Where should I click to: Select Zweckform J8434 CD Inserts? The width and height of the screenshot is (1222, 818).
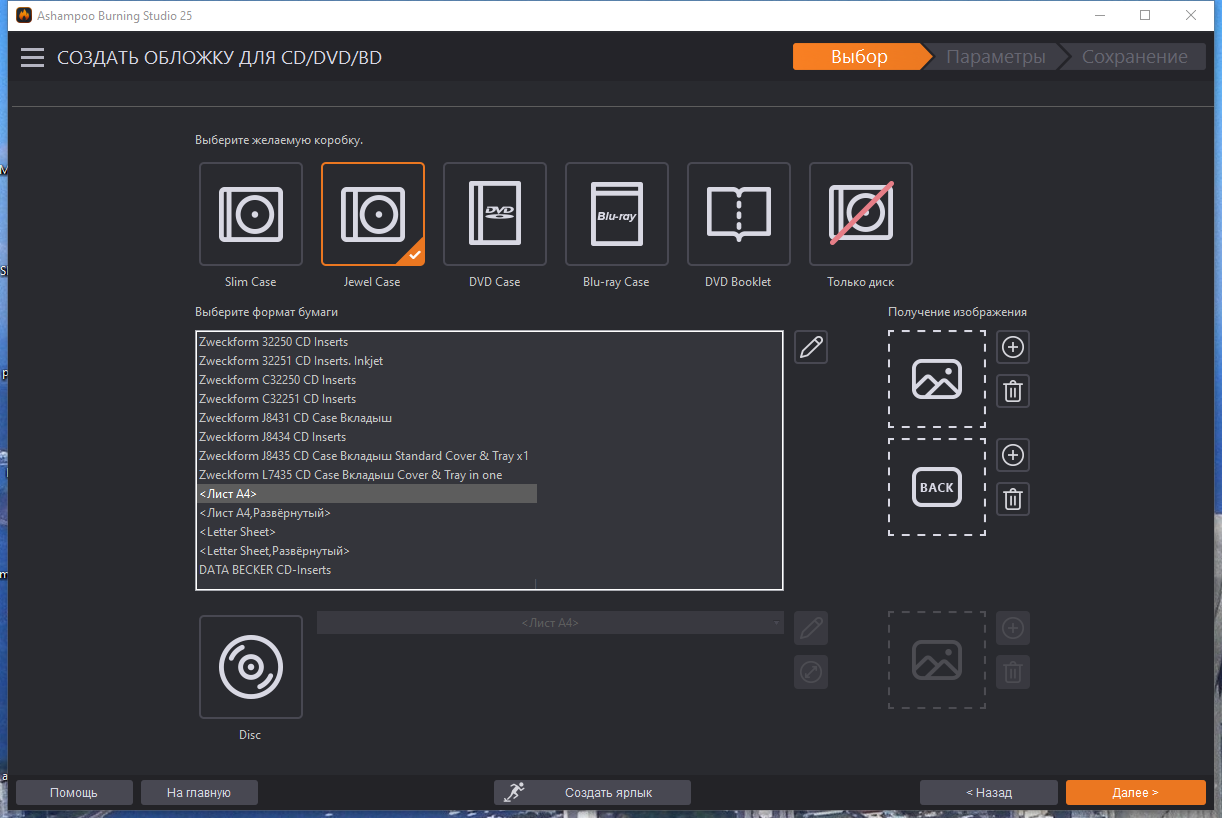point(367,437)
